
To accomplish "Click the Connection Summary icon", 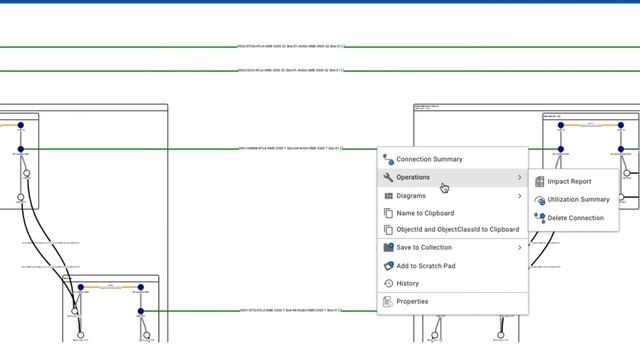I will pos(388,159).
